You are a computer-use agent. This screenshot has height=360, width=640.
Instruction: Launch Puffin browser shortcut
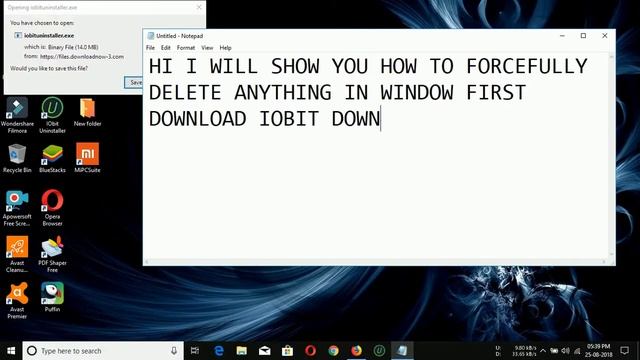tap(52, 297)
